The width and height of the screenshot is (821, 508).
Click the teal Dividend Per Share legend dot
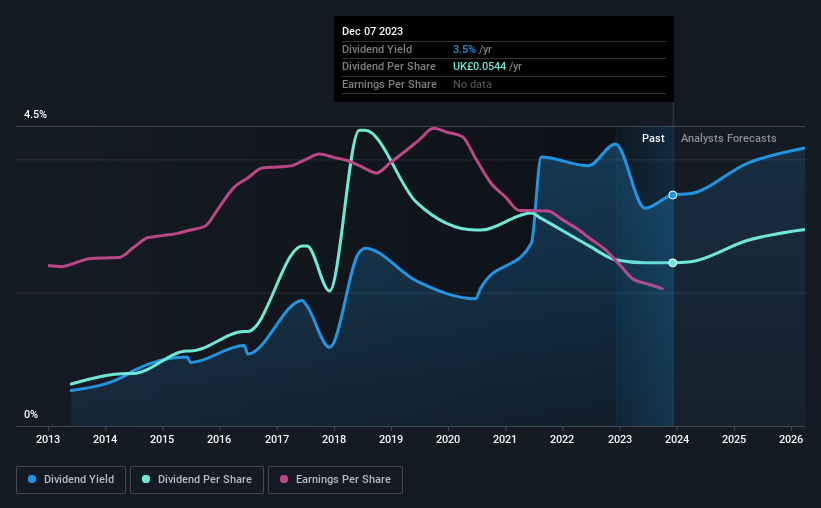pyautogui.click(x=146, y=479)
